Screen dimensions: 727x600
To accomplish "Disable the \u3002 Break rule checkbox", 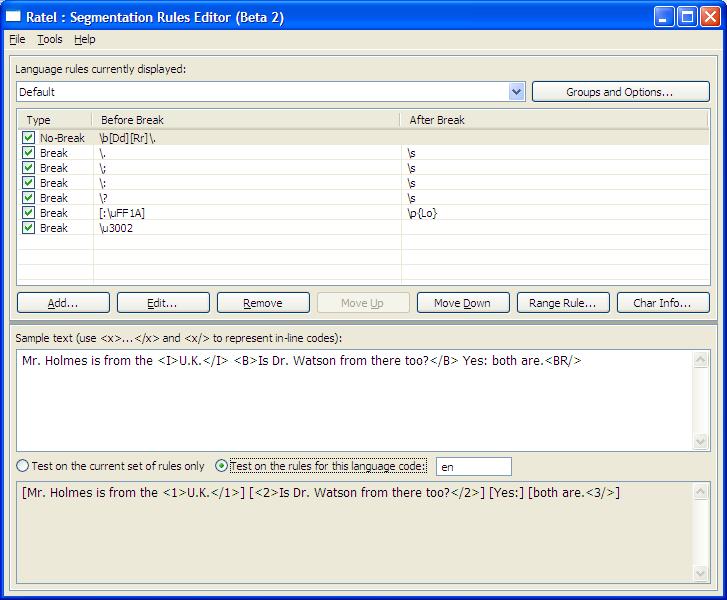I will point(28,228).
